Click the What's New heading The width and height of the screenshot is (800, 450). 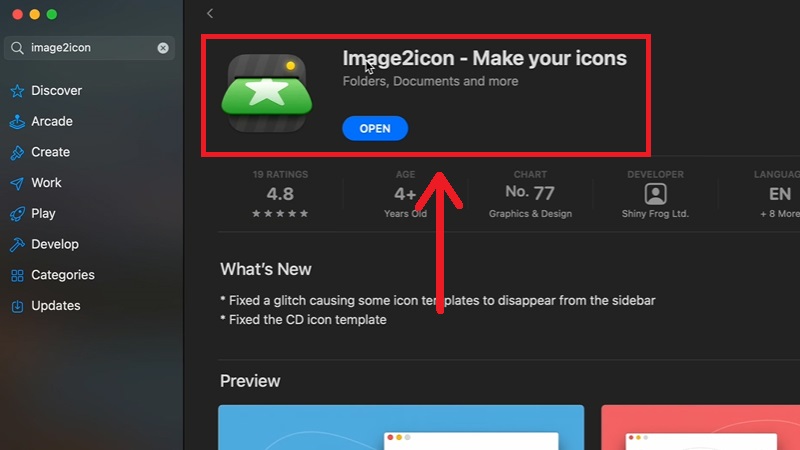coord(266,269)
